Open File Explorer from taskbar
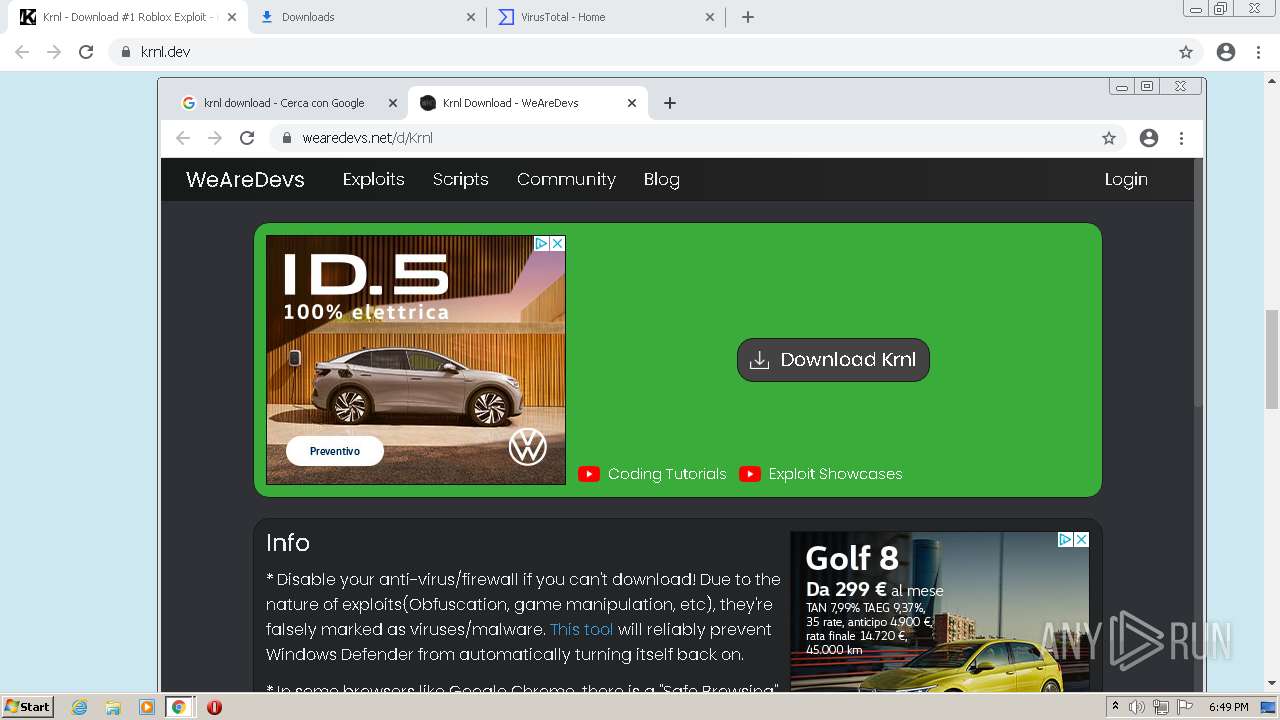1280x720 pixels. [113, 707]
